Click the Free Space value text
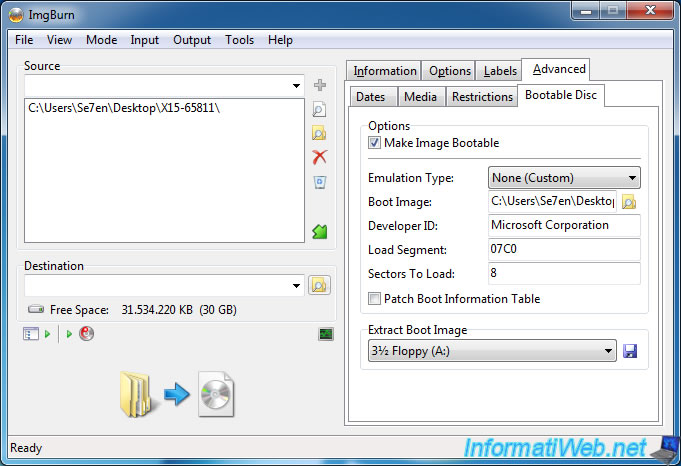Image resolution: width=681 pixels, height=466 pixels. [179, 310]
